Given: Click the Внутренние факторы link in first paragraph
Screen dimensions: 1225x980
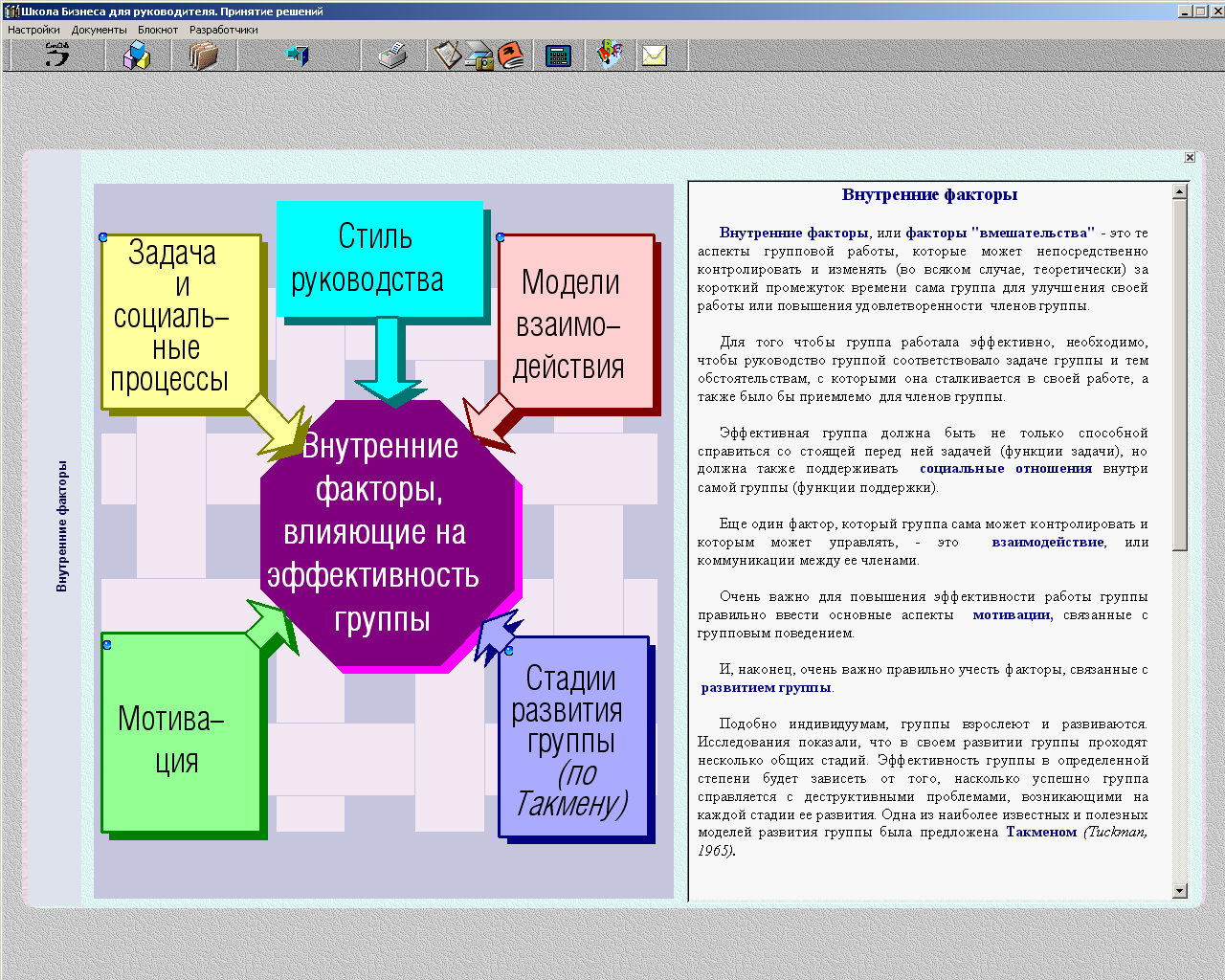Looking at the screenshot, I should tap(794, 233).
